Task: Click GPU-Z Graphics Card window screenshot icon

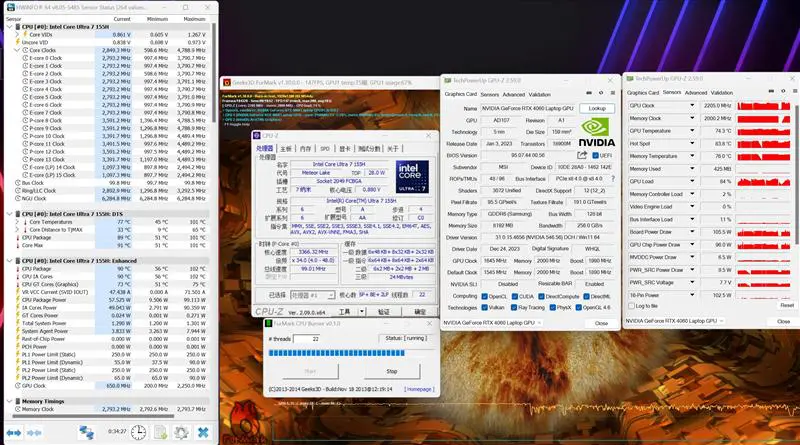Action: coord(589,93)
